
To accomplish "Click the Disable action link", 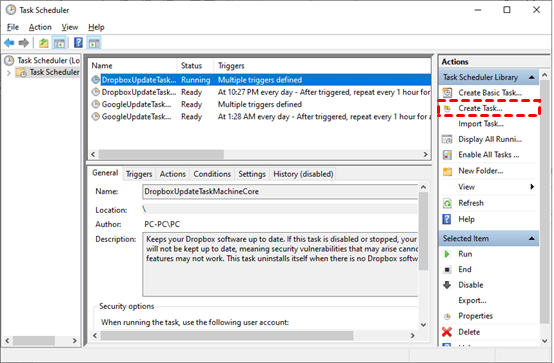I will pos(471,285).
